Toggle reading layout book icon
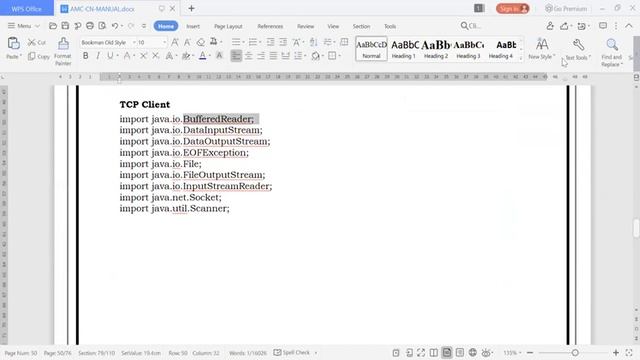Viewport: 640px width, 360px height. click(433, 352)
